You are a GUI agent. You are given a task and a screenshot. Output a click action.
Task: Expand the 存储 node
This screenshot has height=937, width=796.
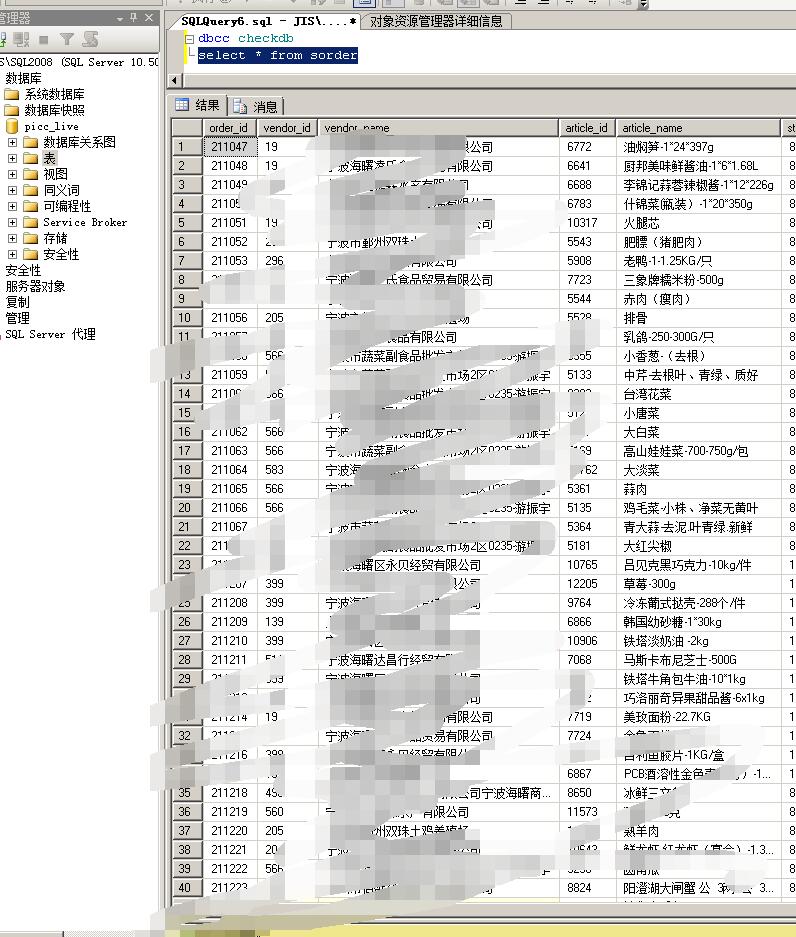tap(12, 238)
